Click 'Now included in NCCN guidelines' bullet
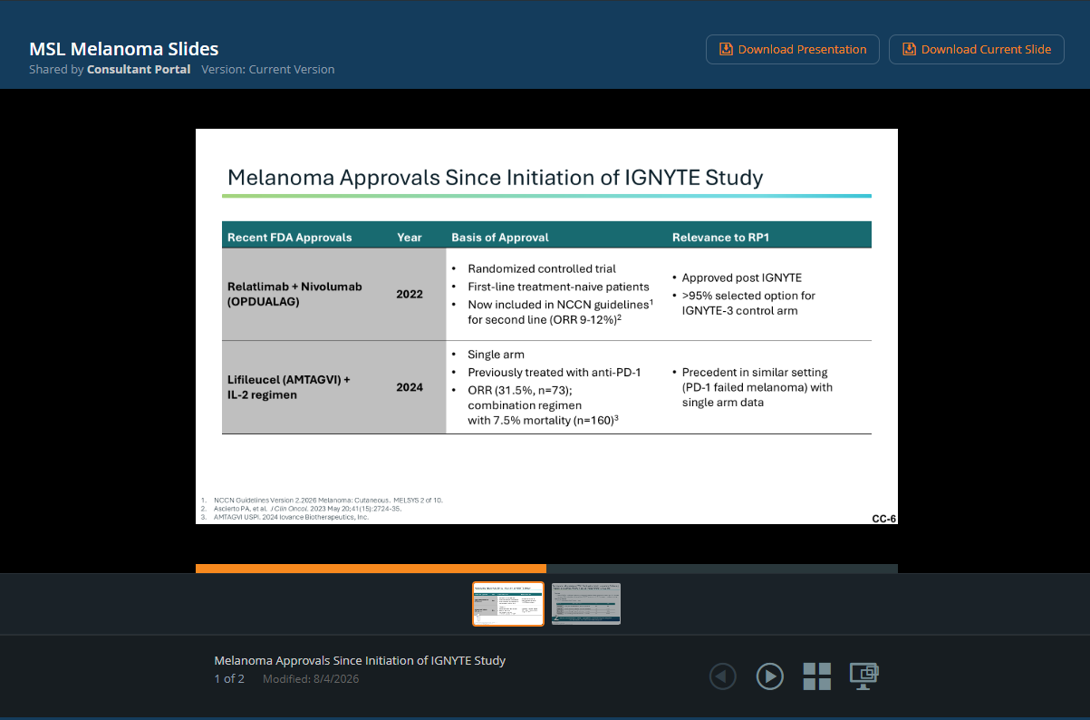This screenshot has width=1090, height=720. [x=560, y=312]
